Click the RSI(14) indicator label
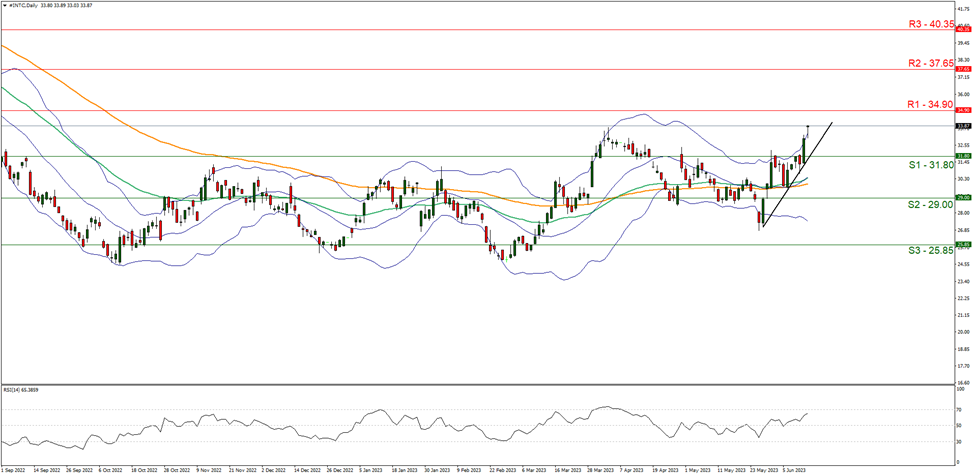 pyautogui.click(x=28, y=385)
